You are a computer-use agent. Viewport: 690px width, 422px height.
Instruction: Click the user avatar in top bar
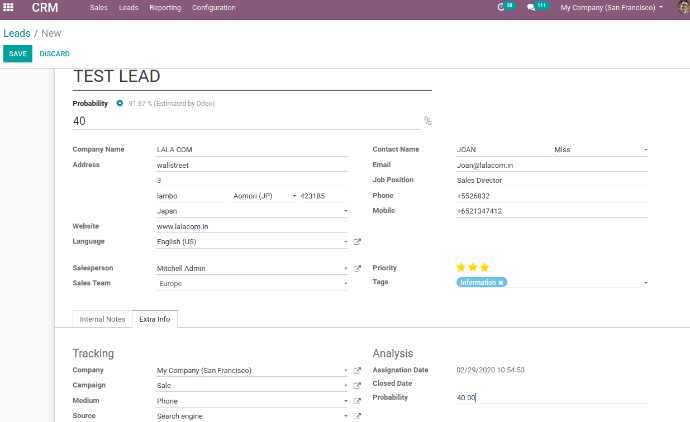683,7
